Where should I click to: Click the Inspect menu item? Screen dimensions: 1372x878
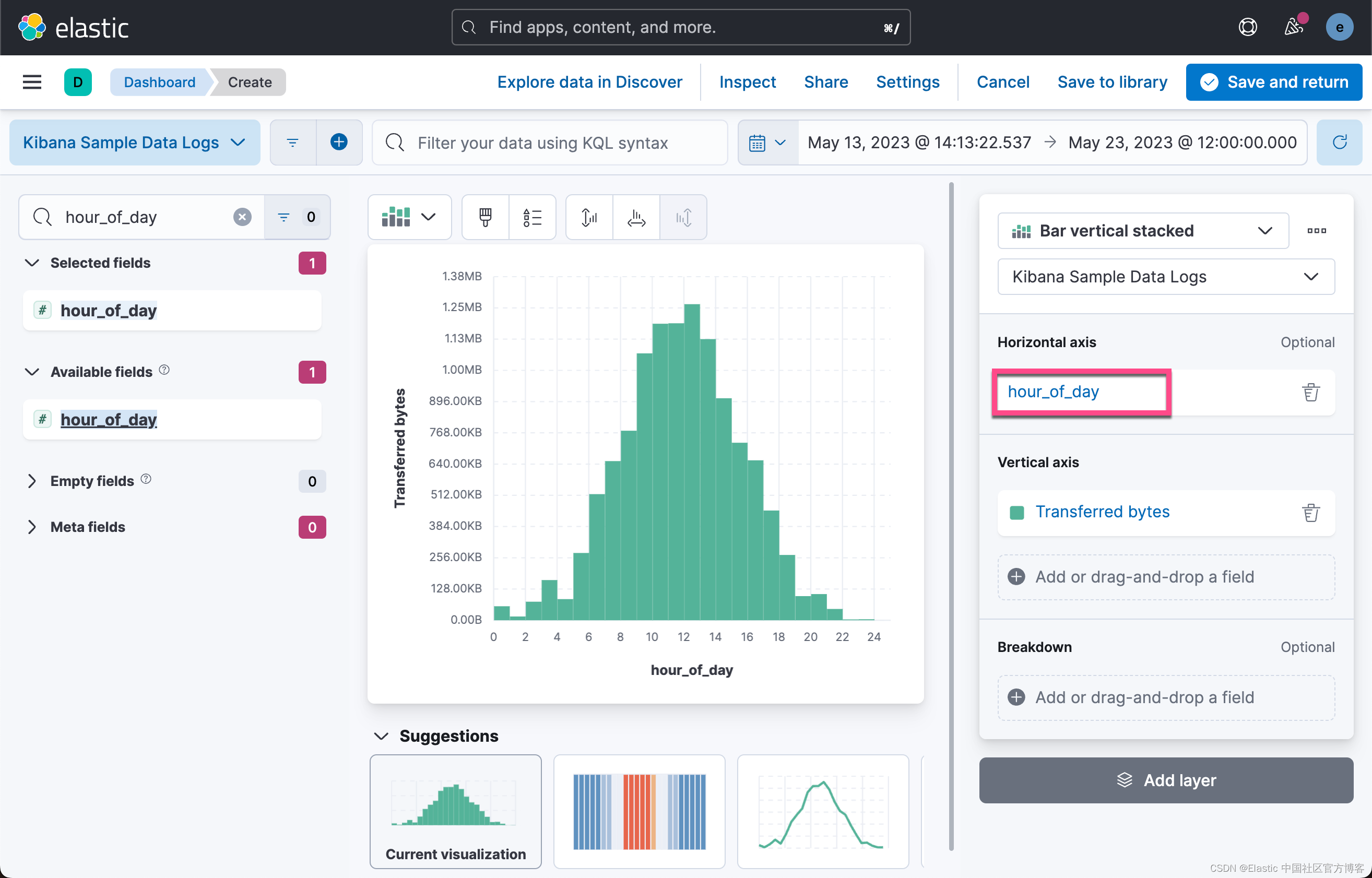(x=748, y=81)
